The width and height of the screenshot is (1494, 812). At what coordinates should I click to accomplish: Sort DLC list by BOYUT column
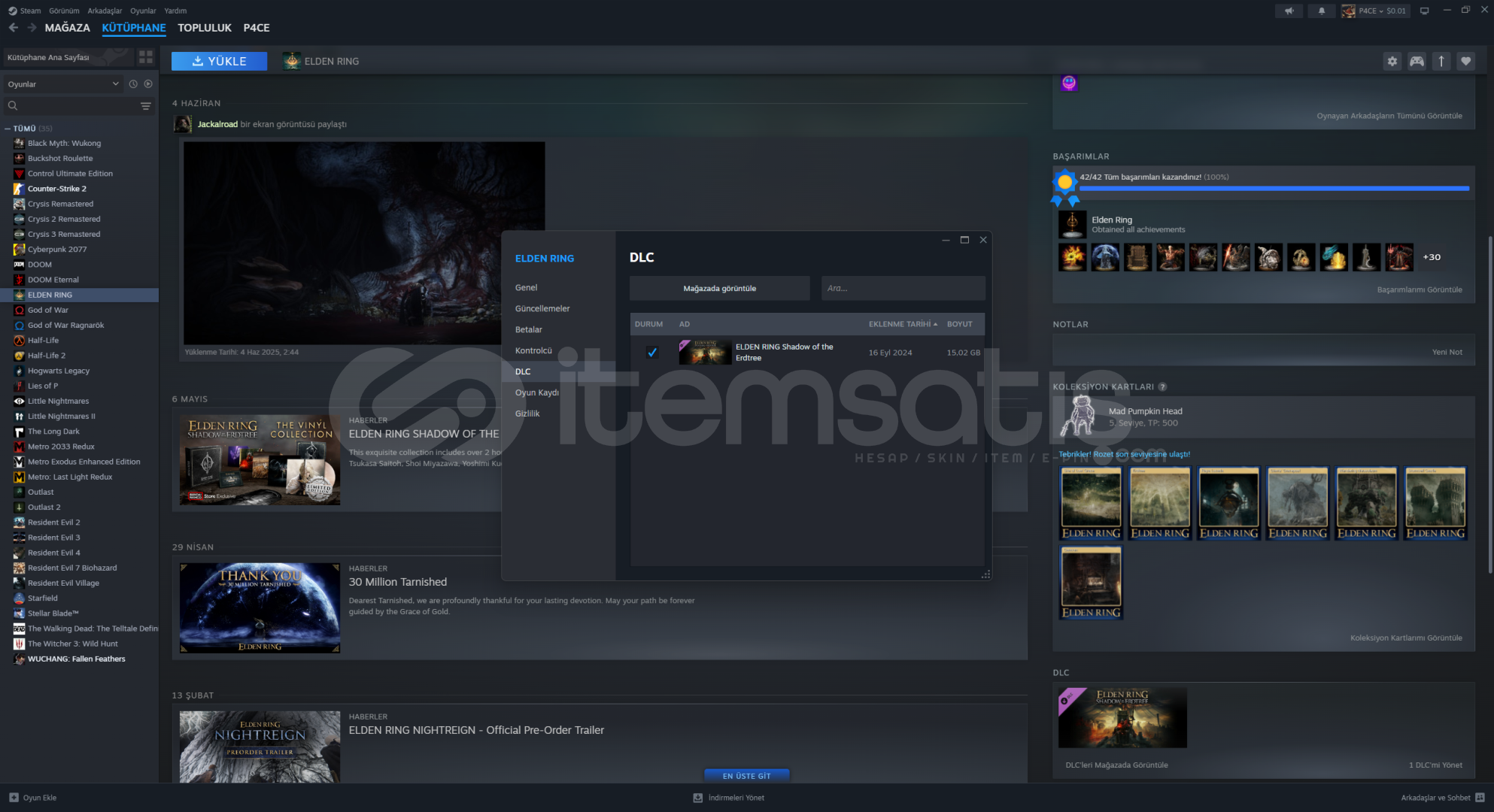(x=959, y=324)
